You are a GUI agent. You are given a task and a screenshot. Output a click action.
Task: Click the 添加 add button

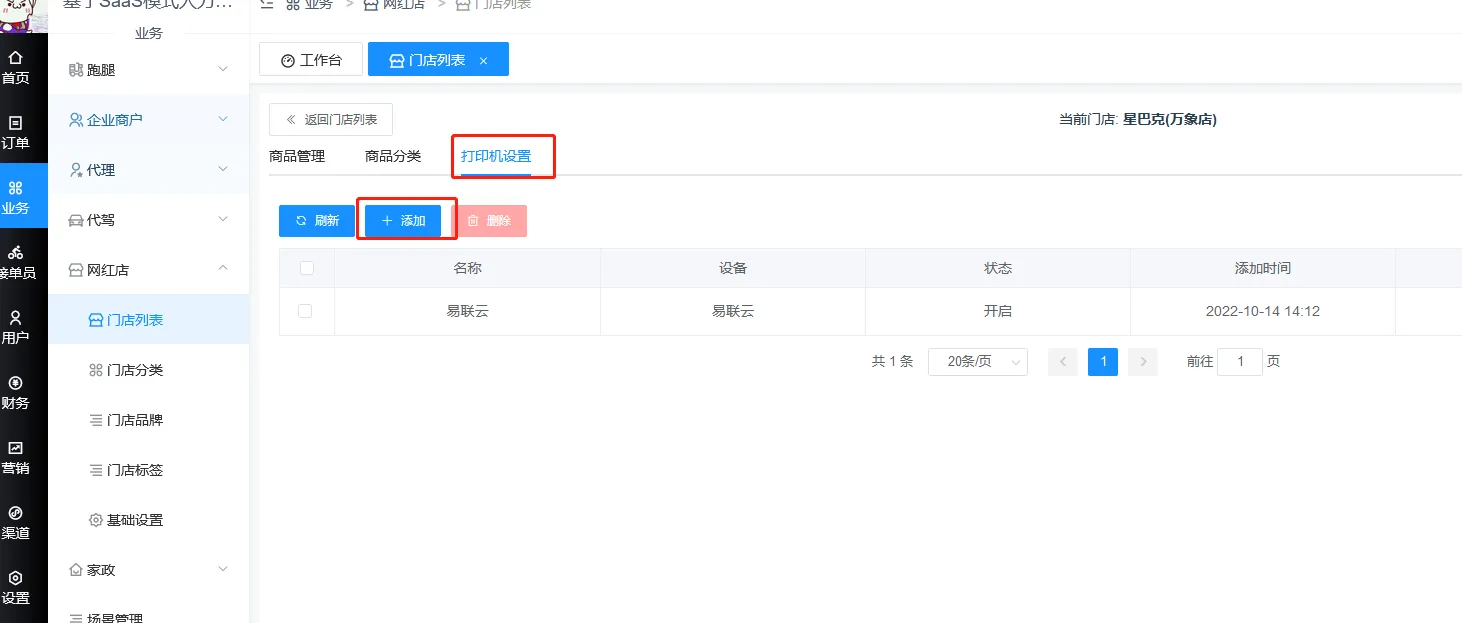[x=403, y=221]
